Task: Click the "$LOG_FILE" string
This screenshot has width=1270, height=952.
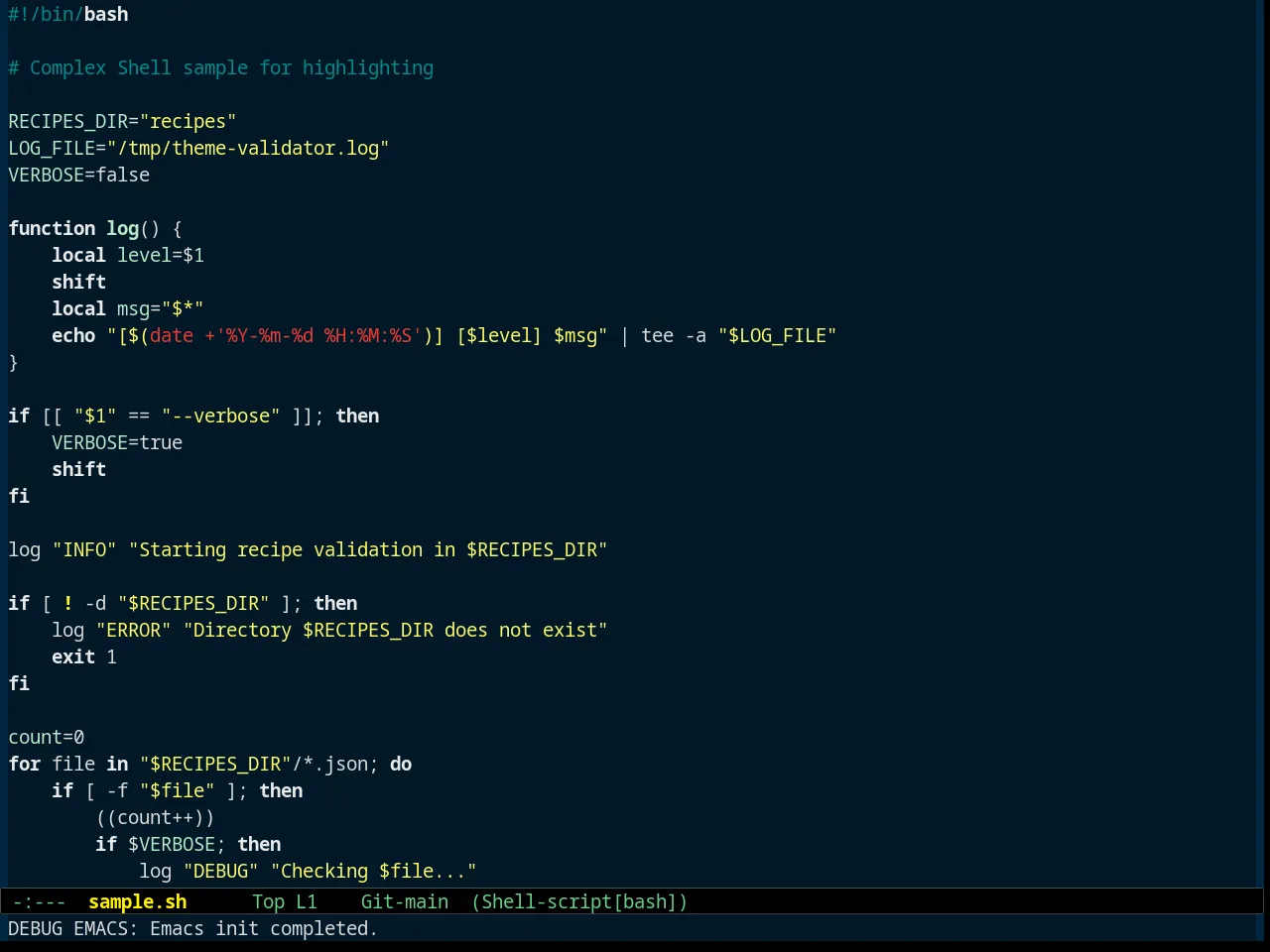Action: click(778, 335)
